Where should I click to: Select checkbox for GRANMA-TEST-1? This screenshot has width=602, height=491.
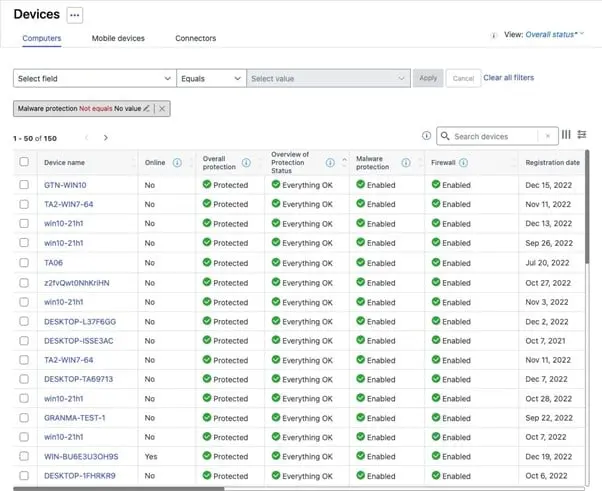click(x=24, y=418)
